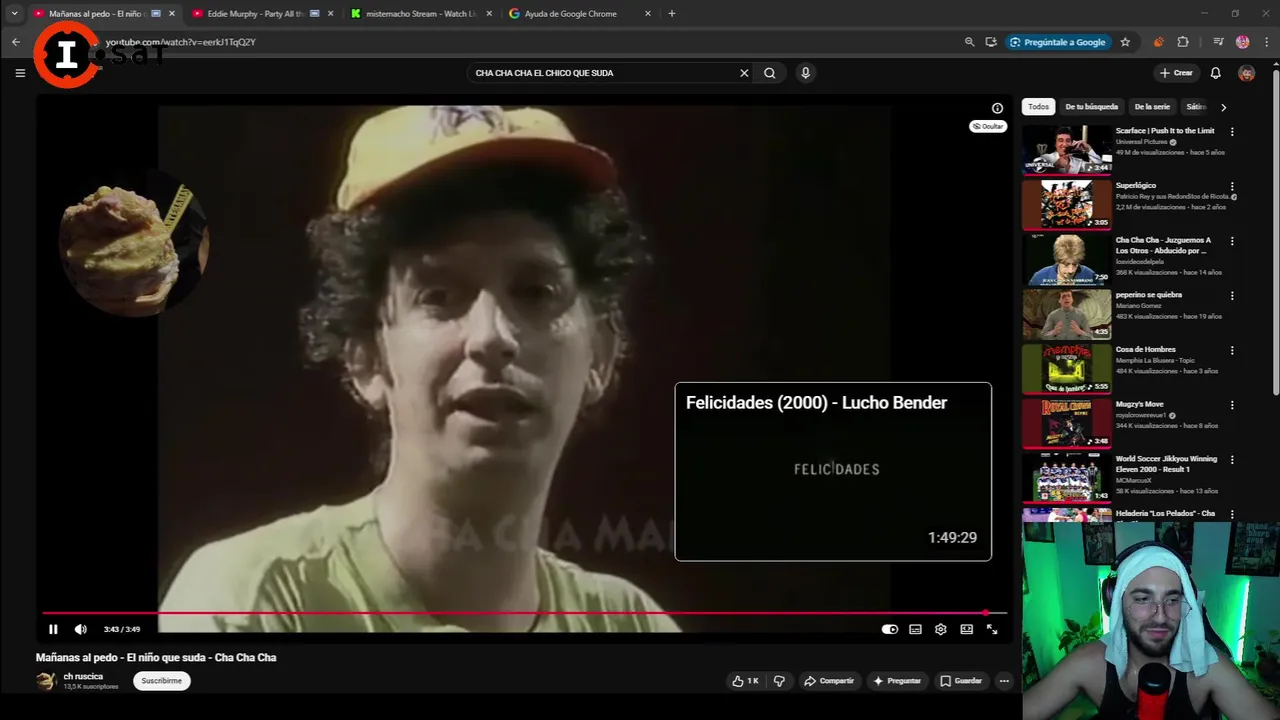Select the De la serie chip

tap(1152, 107)
